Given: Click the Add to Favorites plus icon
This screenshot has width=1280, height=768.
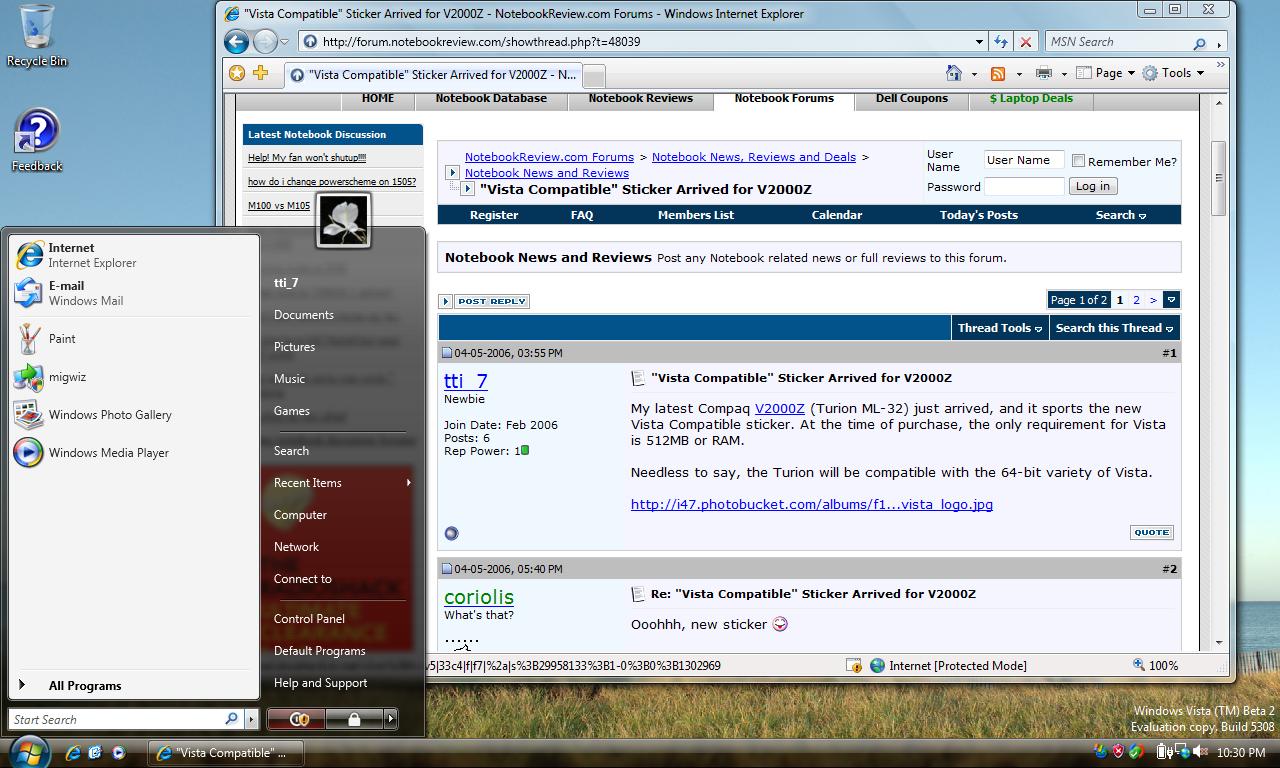Looking at the screenshot, I should pos(261,73).
